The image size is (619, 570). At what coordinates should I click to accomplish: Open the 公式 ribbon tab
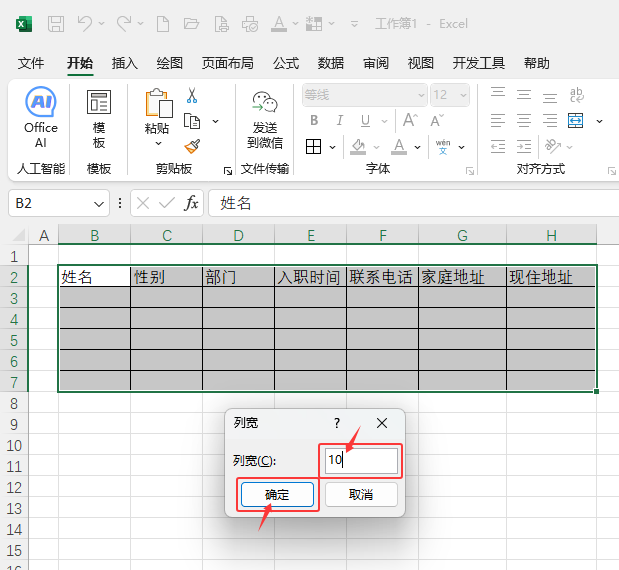pos(286,63)
